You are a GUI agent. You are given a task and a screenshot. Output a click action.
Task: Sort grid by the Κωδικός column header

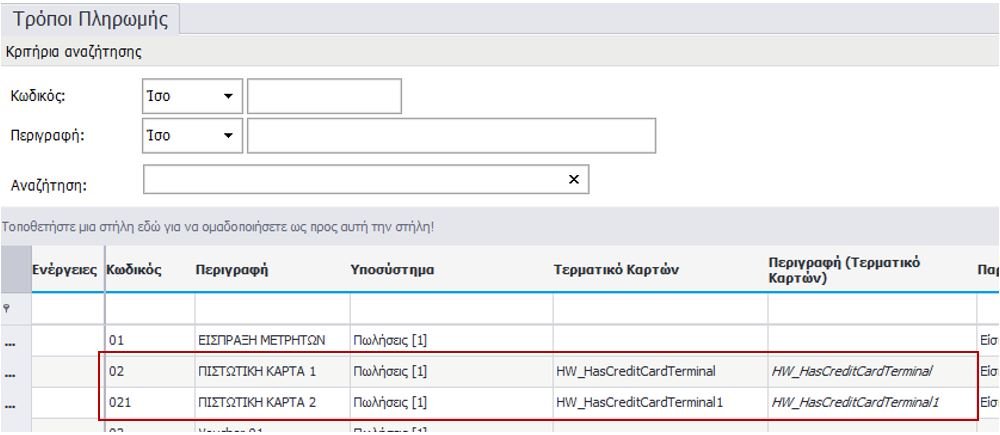coord(134,270)
